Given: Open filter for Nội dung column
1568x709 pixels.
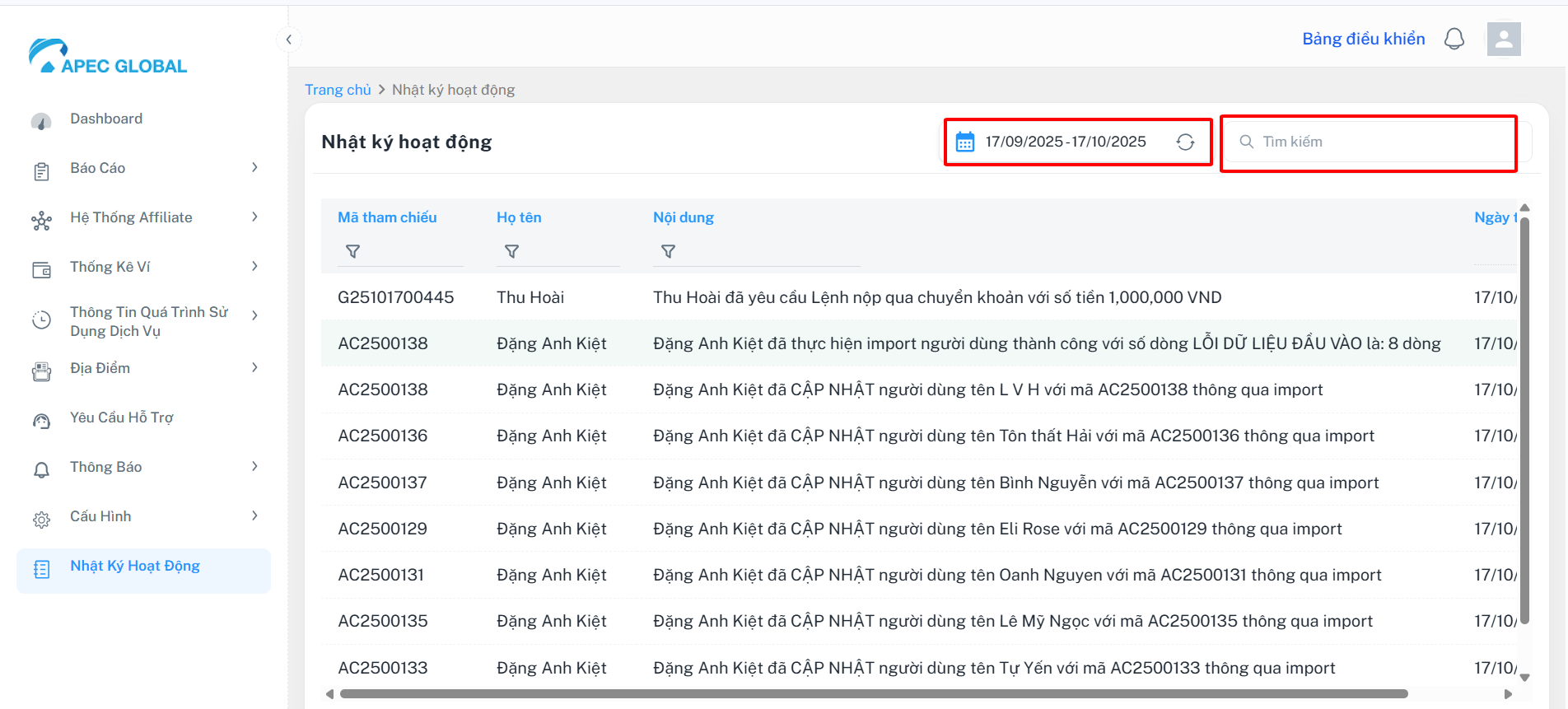Looking at the screenshot, I should [x=668, y=251].
